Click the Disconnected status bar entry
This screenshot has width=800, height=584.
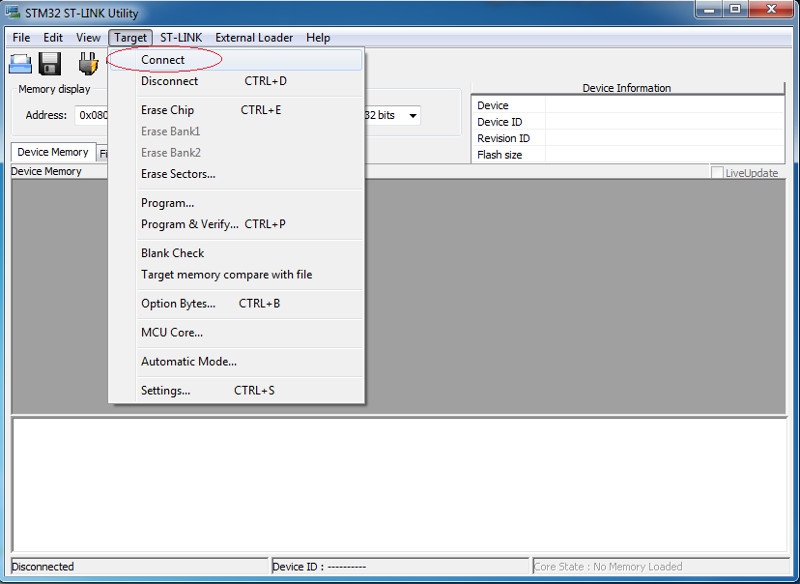[139, 567]
